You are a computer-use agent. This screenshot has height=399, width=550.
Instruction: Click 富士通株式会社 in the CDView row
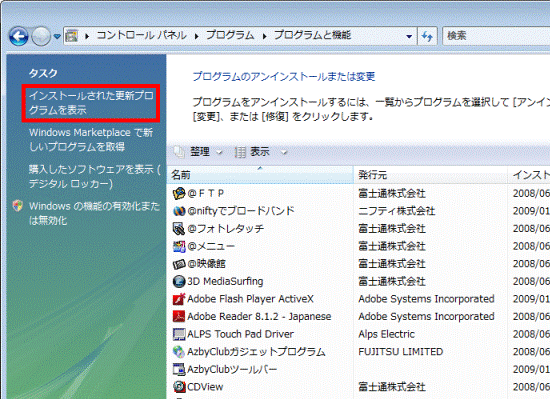click(x=392, y=387)
